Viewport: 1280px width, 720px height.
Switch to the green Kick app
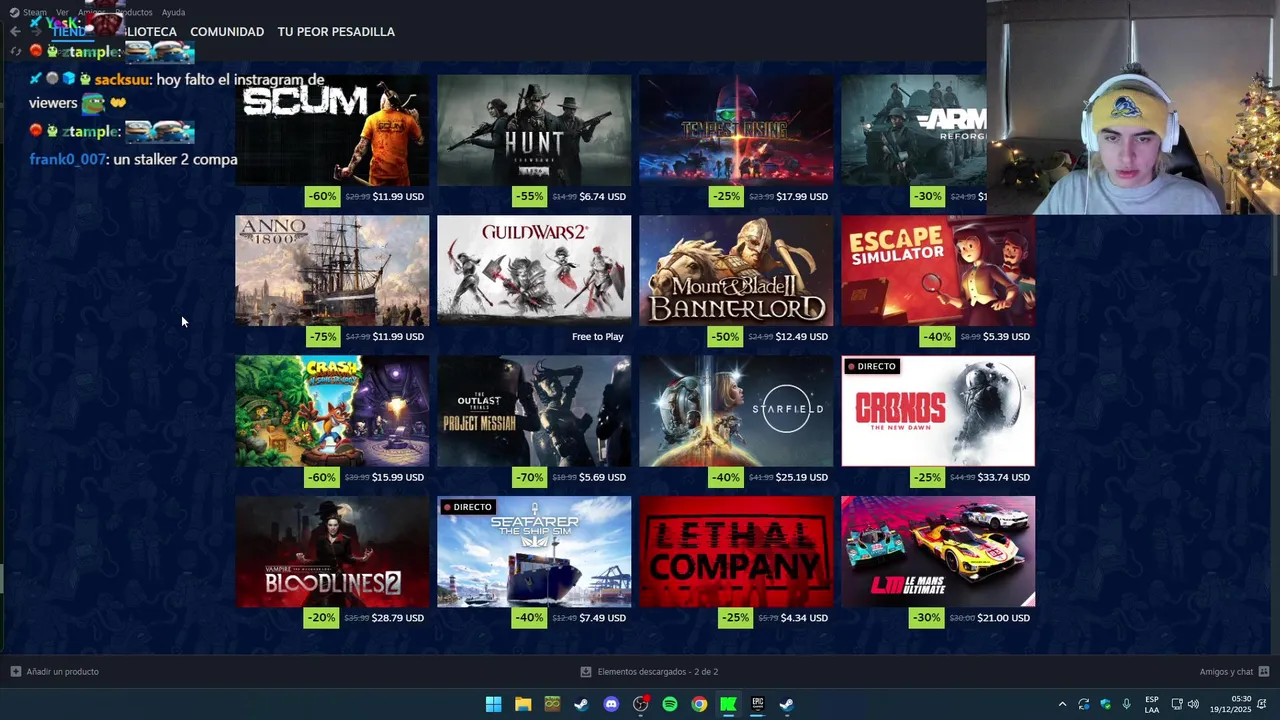729,704
